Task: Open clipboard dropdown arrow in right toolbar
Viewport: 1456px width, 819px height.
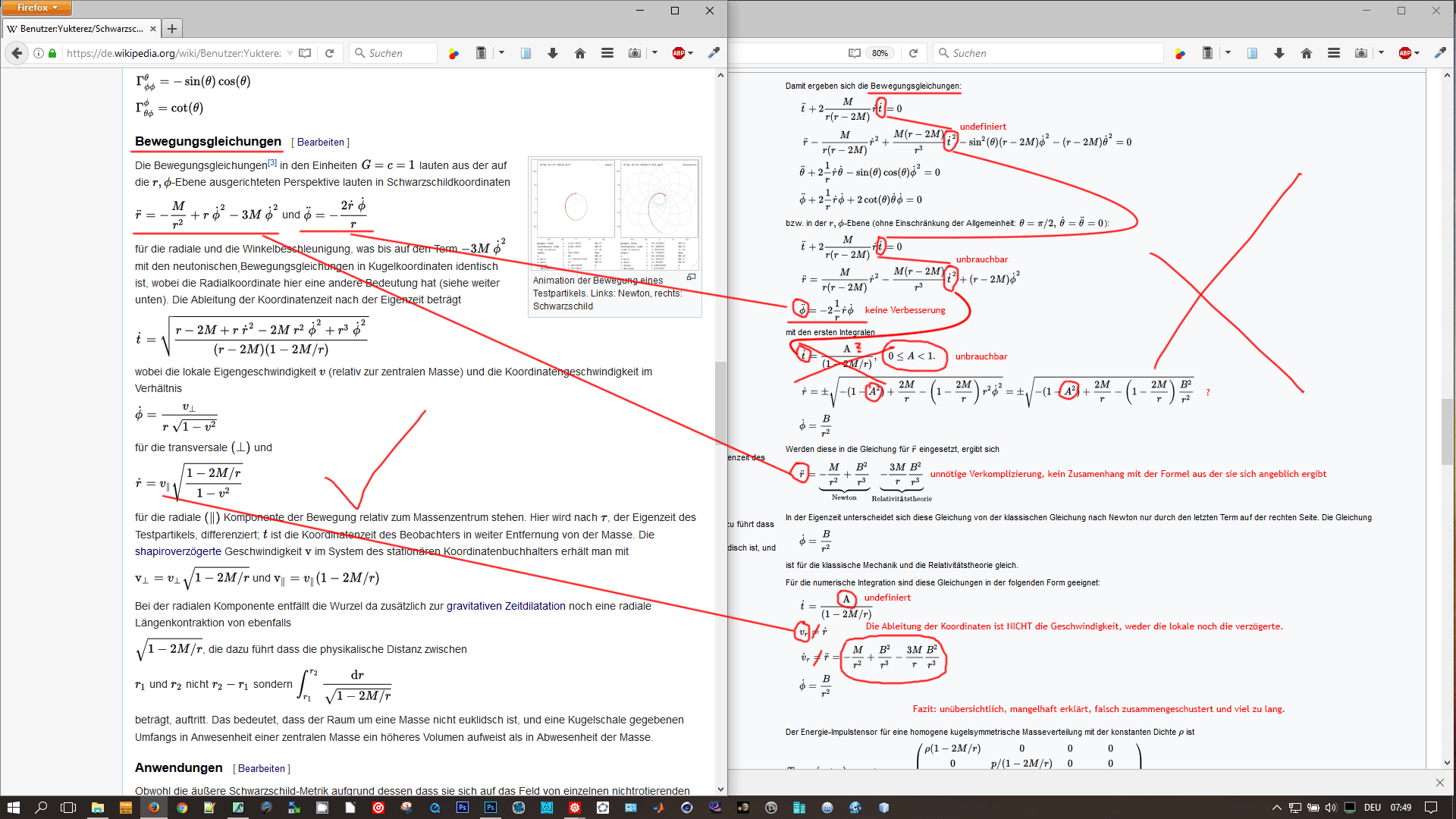Action: pos(1228,53)
